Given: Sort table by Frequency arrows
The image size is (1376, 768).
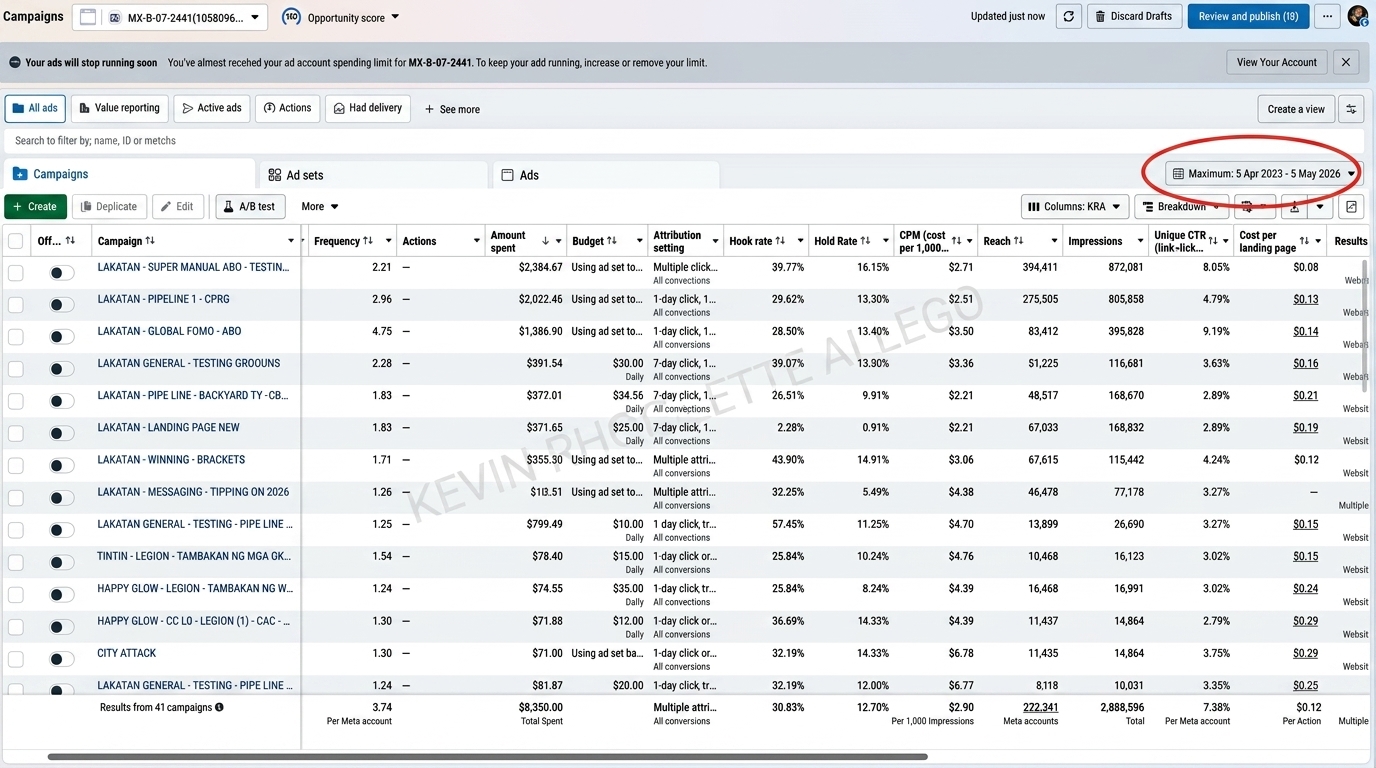Looking at the screenshot, I should [x=368, y=241].
